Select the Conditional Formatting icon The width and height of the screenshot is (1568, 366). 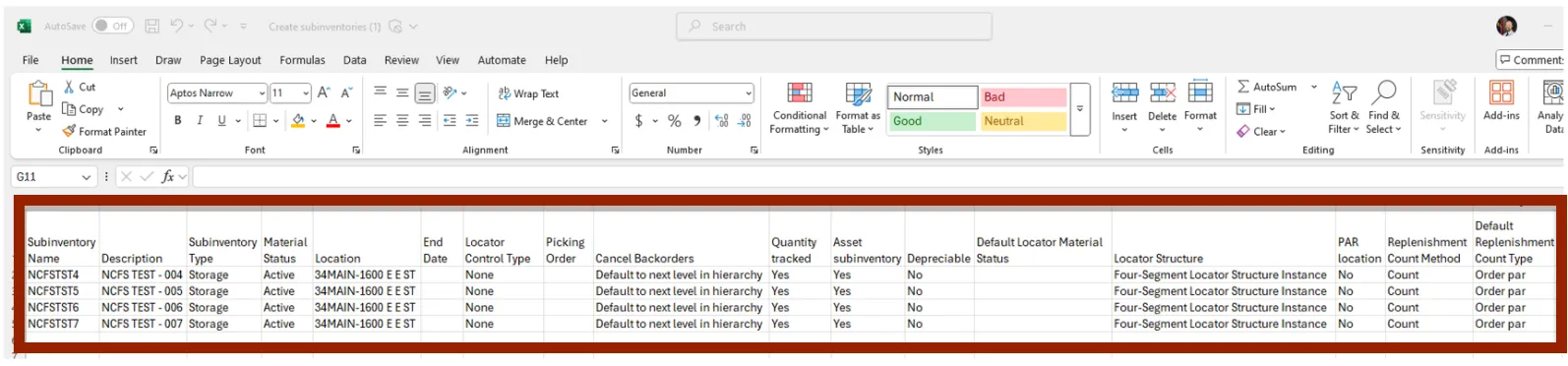click(800, 94)
